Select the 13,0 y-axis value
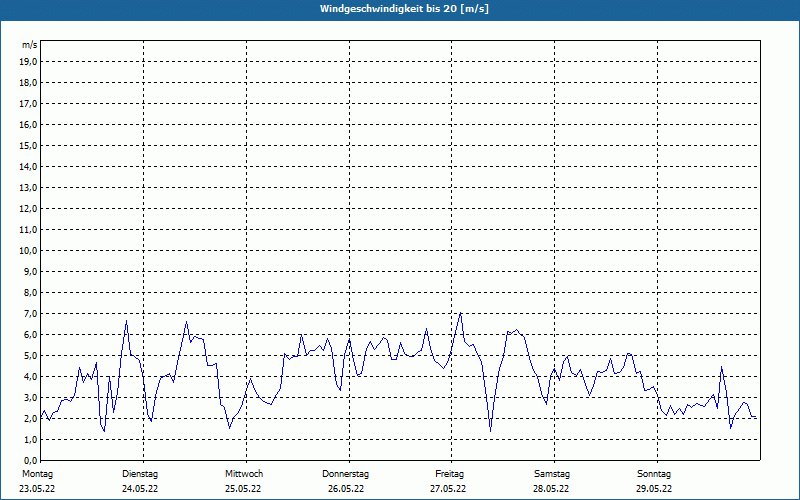The width and height of the screenshot is (800, 500). (x=28, y=187)
